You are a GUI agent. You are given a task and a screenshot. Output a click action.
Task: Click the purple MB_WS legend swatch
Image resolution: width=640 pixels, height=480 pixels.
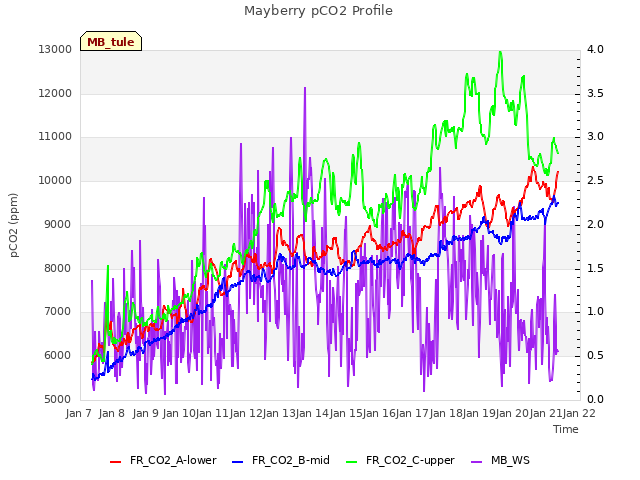[x=477, y=462]
